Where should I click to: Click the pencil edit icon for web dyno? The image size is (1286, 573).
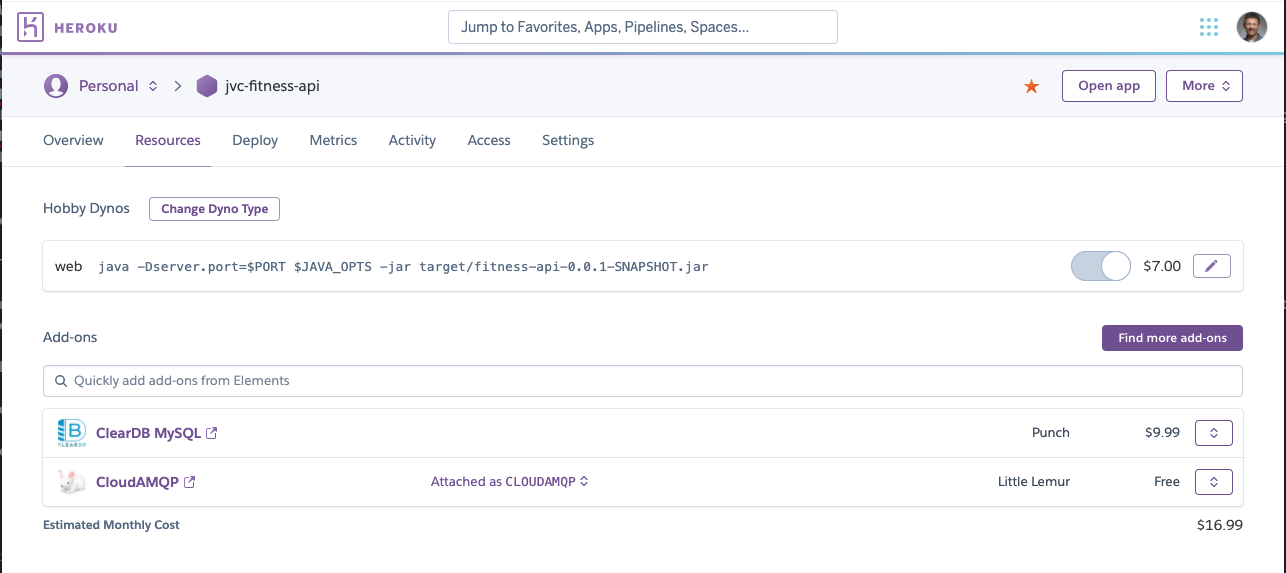1211,266
